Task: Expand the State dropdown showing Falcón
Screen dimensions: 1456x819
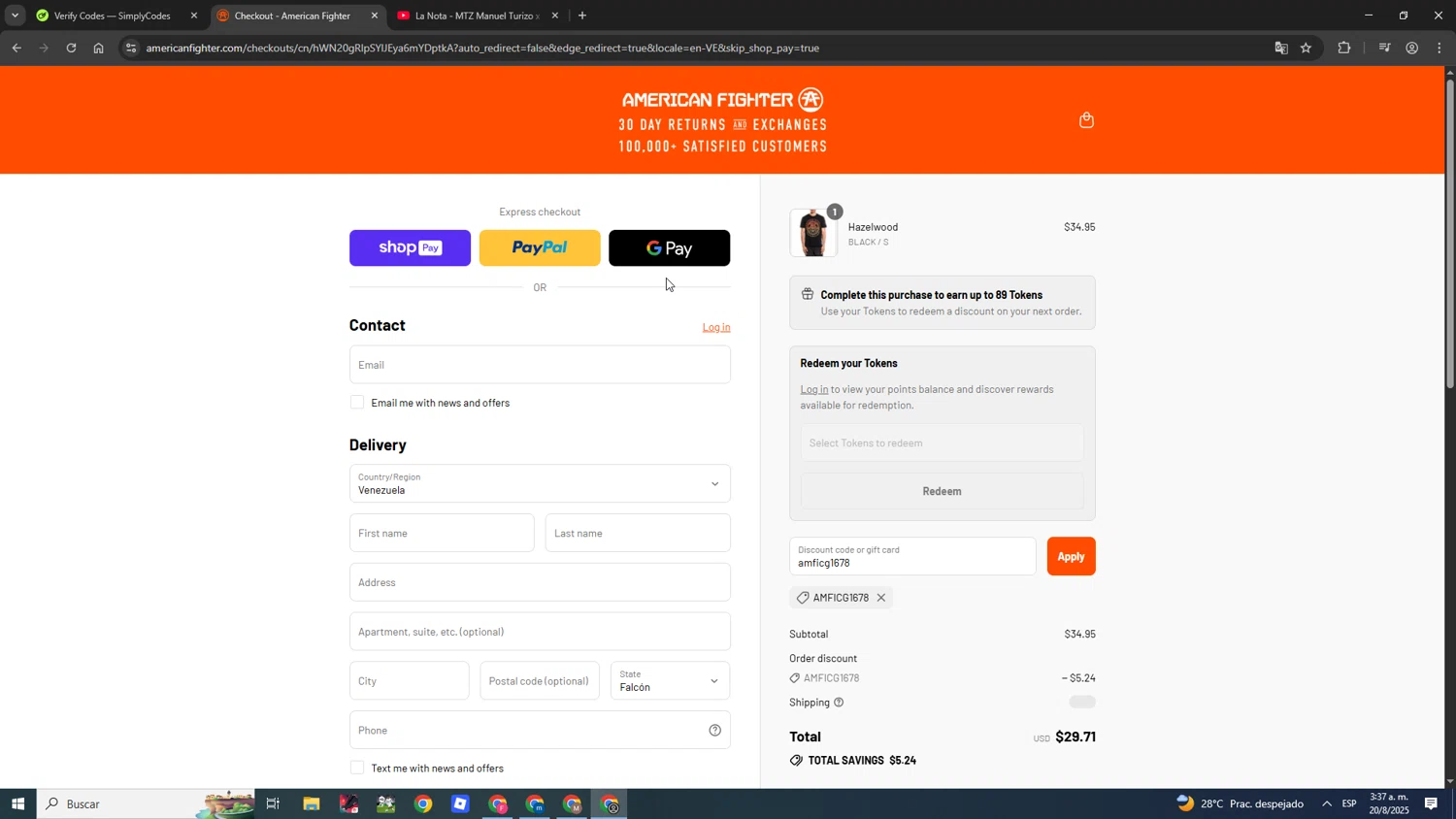Action: pos(670,681)
